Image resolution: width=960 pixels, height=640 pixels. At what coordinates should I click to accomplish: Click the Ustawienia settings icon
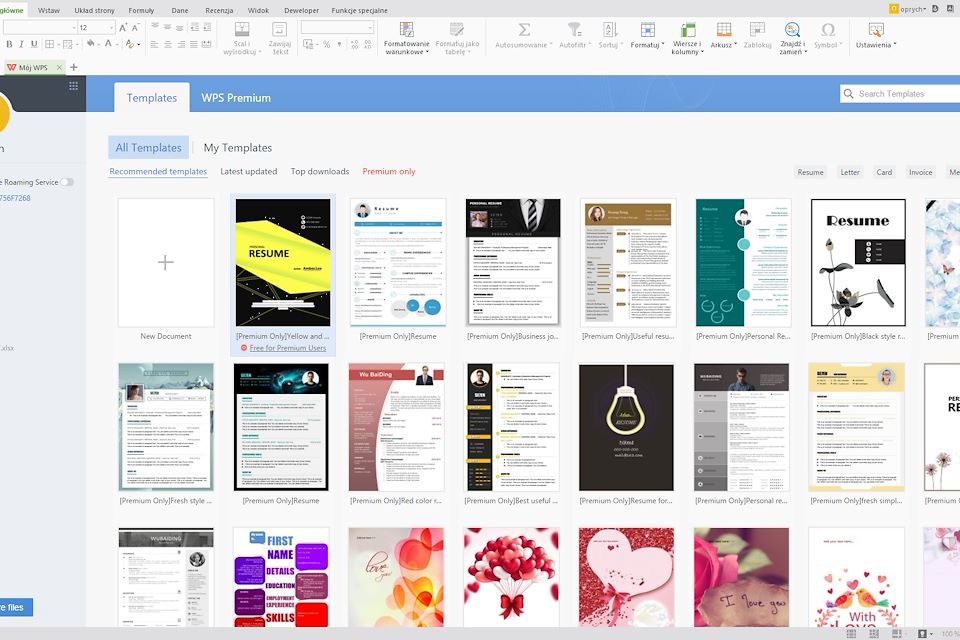pos(876,29)
